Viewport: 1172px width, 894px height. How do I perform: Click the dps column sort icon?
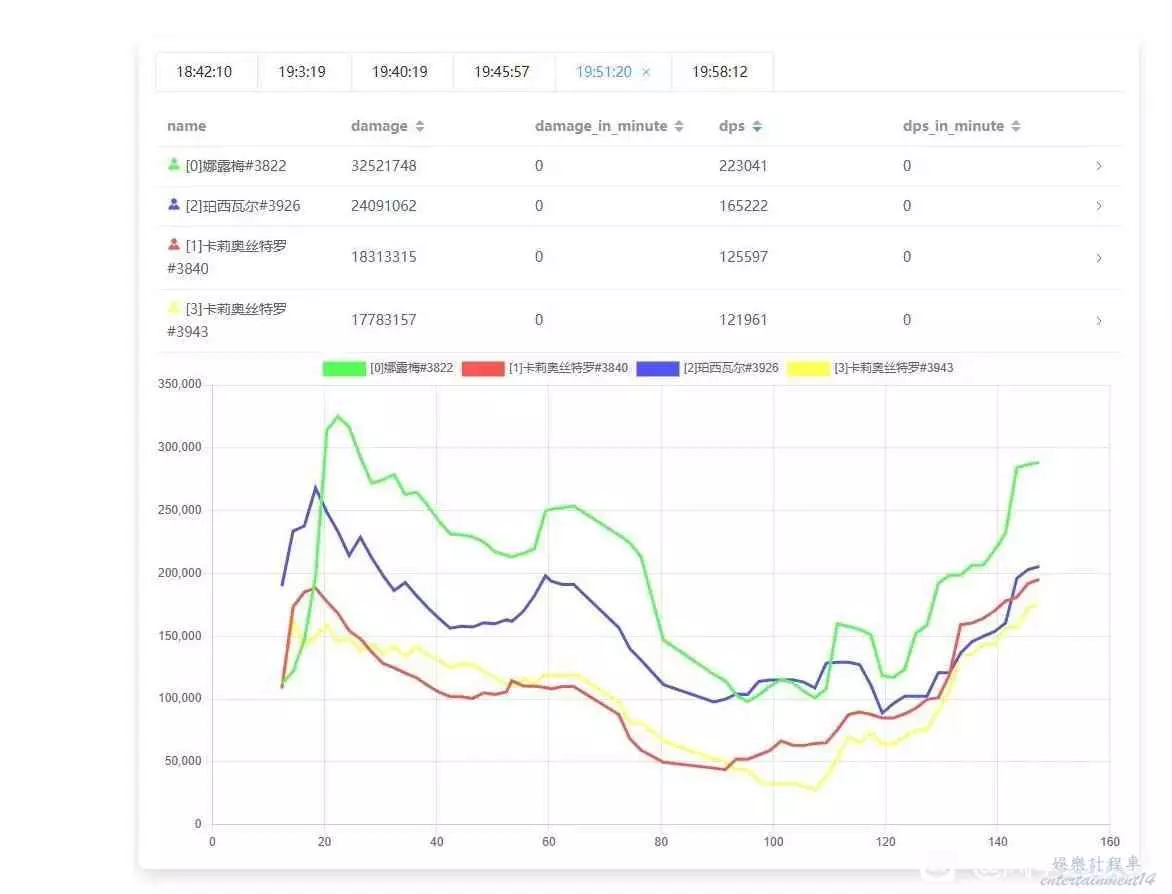757,127
